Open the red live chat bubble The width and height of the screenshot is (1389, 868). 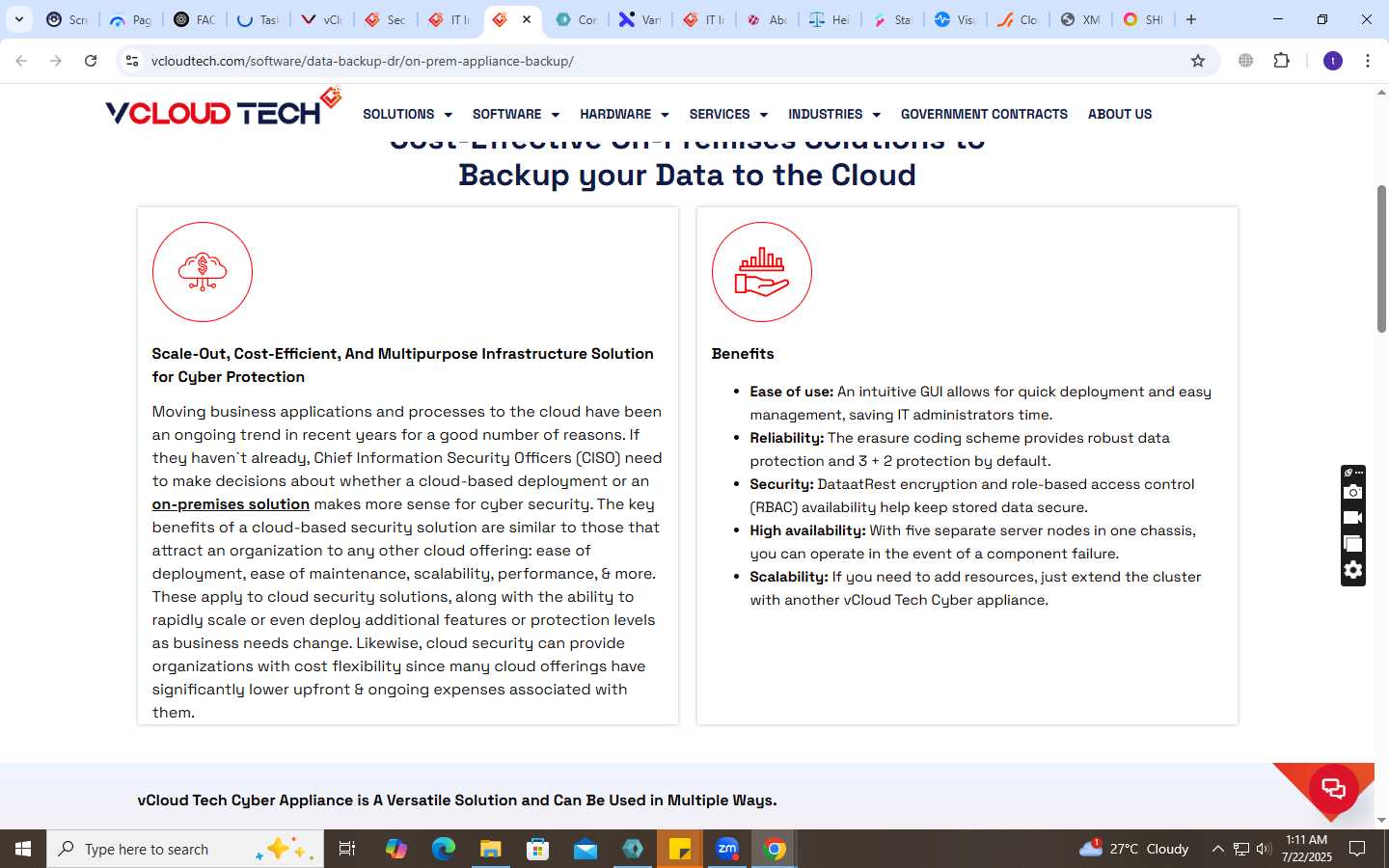pos(1334,789)
